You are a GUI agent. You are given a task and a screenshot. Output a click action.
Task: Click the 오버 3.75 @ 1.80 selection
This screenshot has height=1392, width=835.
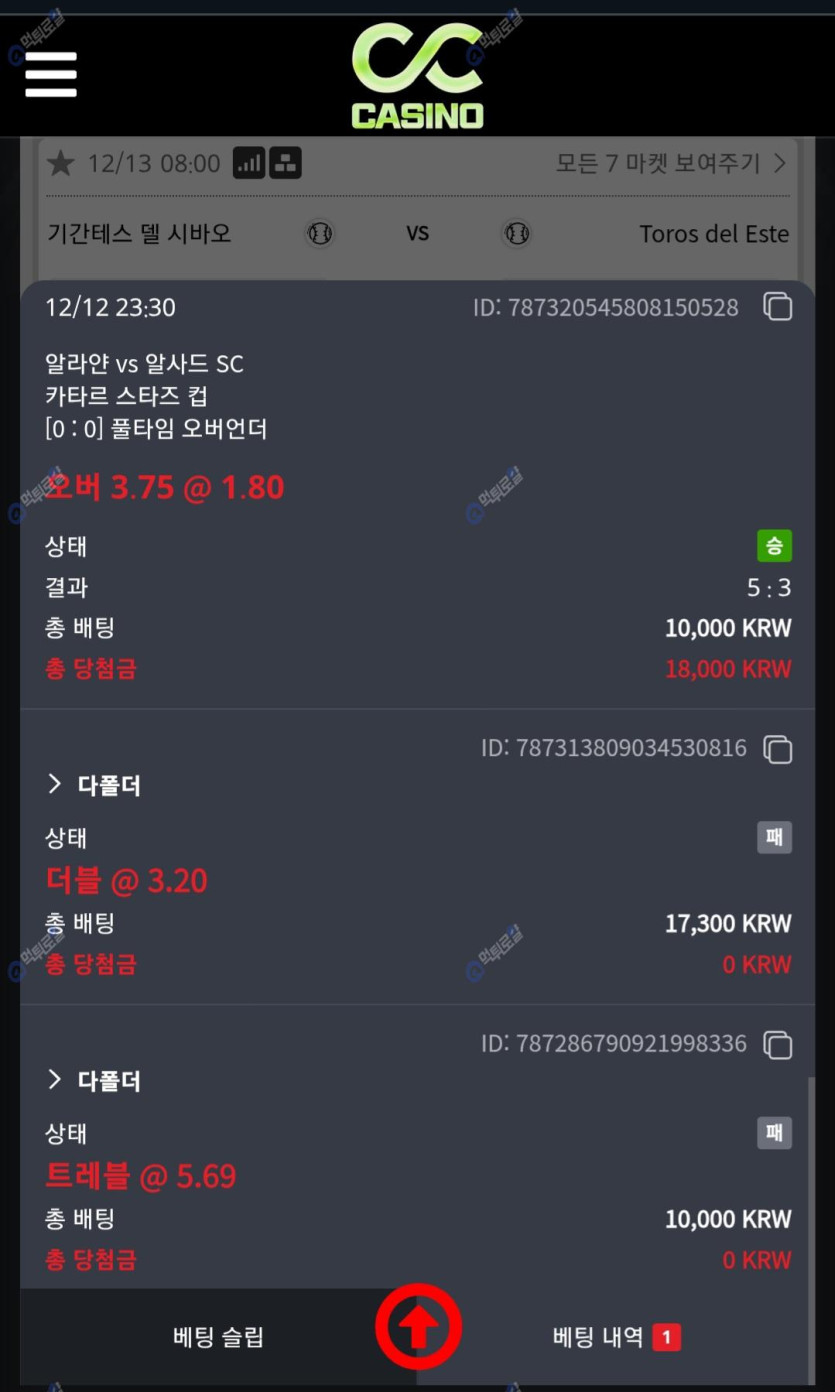165,487
